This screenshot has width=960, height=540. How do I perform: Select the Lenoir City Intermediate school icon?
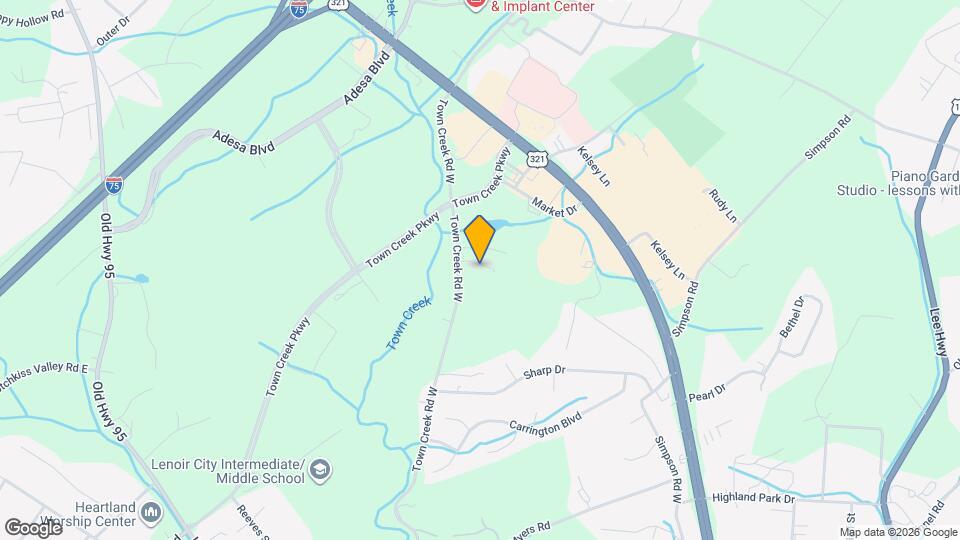point(320,471)
